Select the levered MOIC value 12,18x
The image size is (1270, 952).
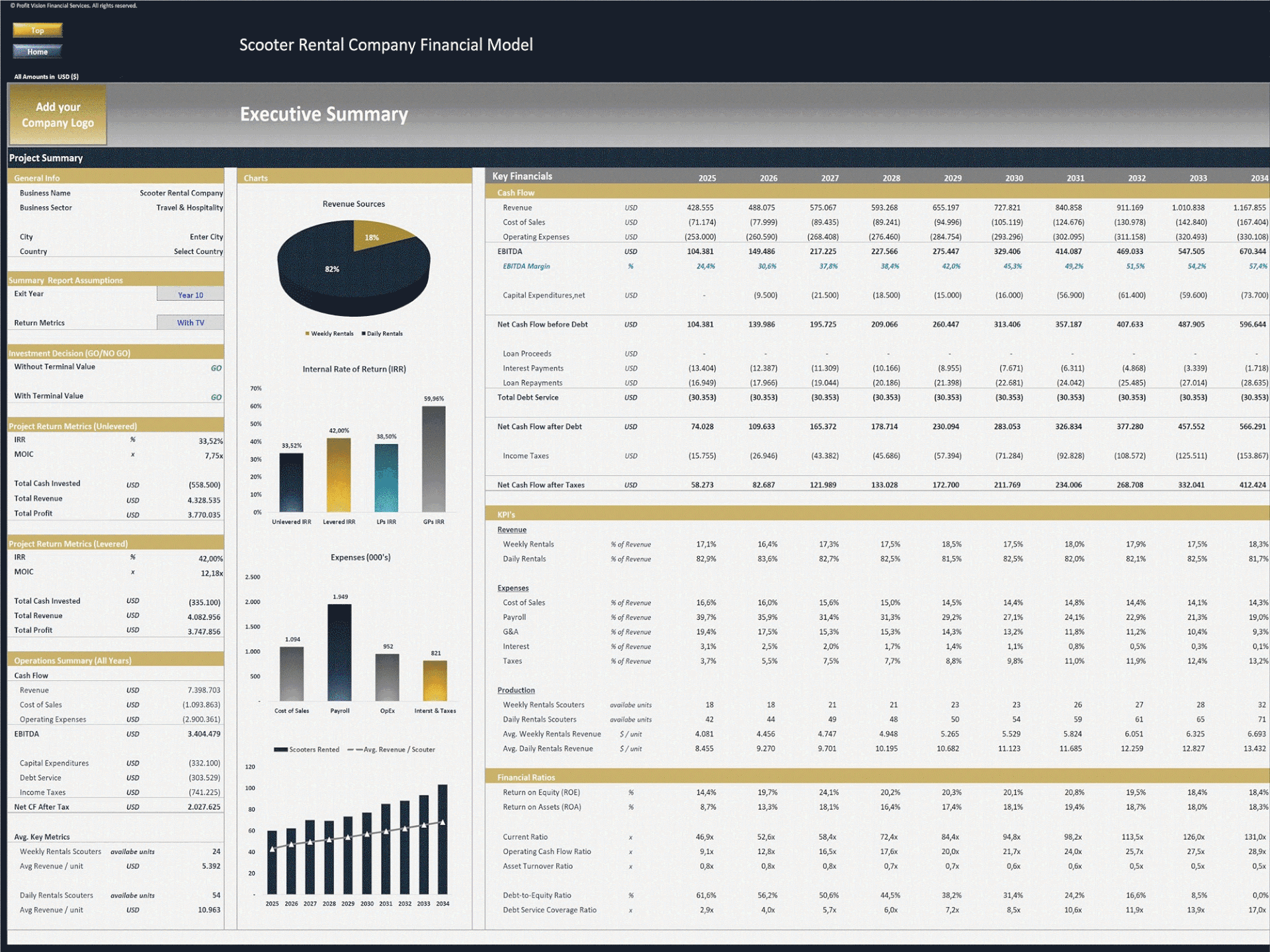pos(212,573)
